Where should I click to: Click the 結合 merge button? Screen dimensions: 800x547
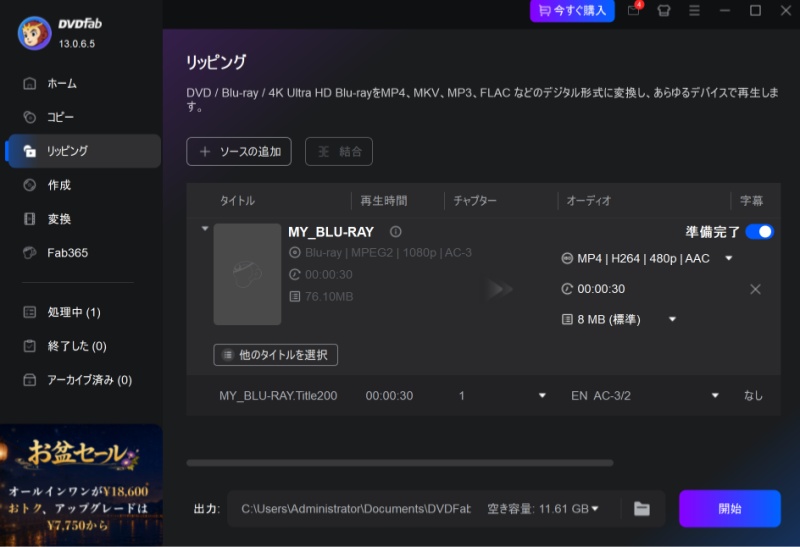[x=339, y=152]
